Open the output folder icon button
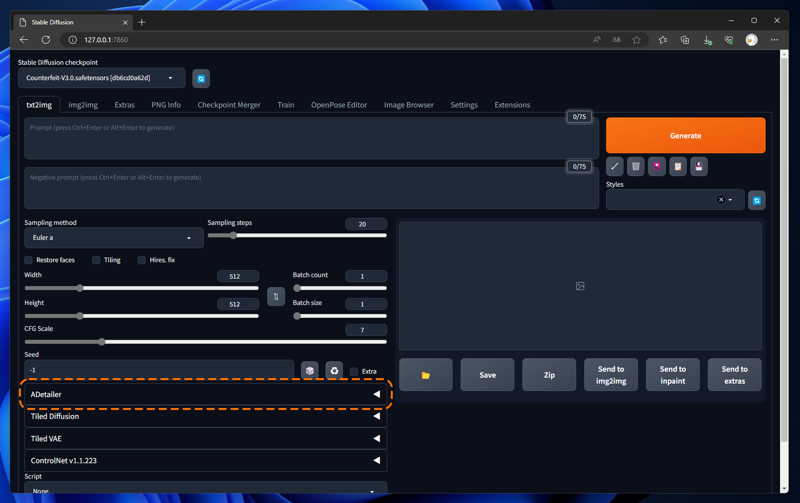 pos(426,375)
